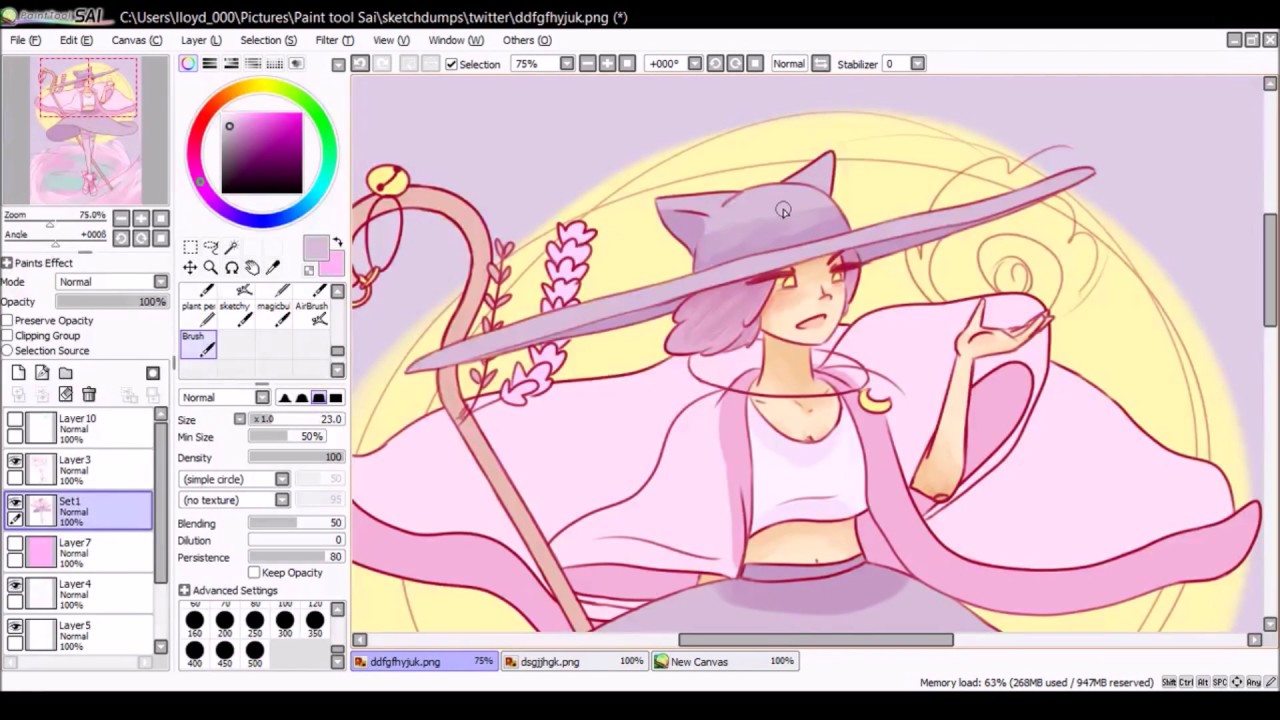Screen dimensions: 1280x720
Task: Show Layer7 via its visibility box
Action: click(x=15, y=544)
